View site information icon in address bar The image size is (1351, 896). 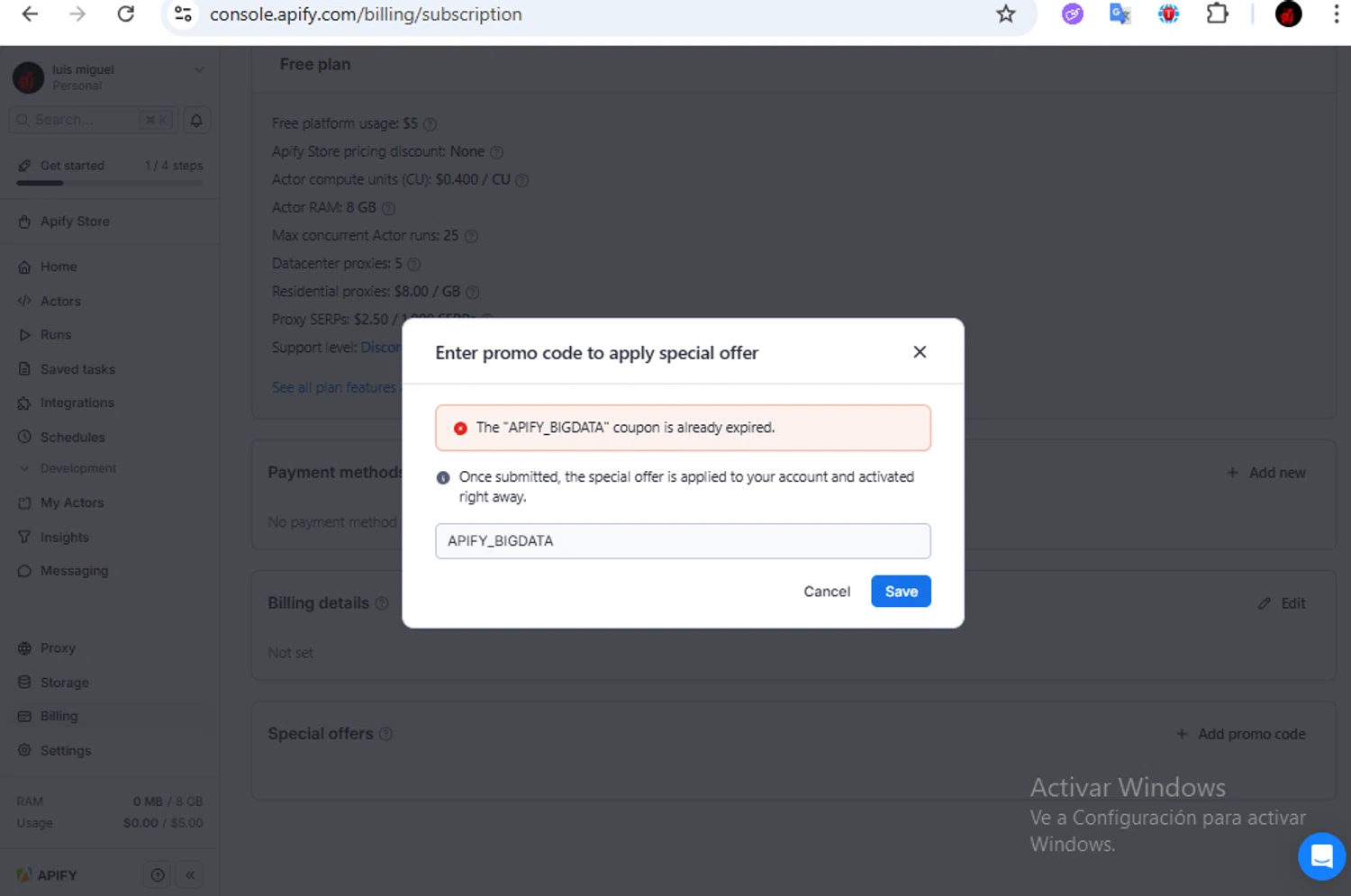(x=184, y=14)
